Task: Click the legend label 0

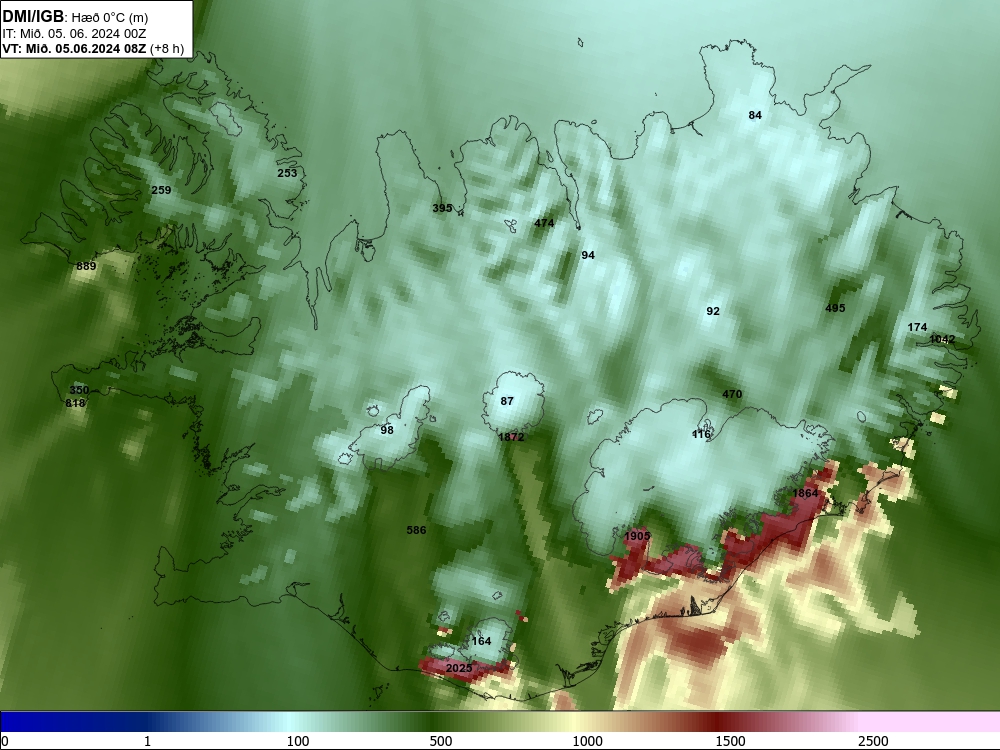Action: click(x=6, y=741)
